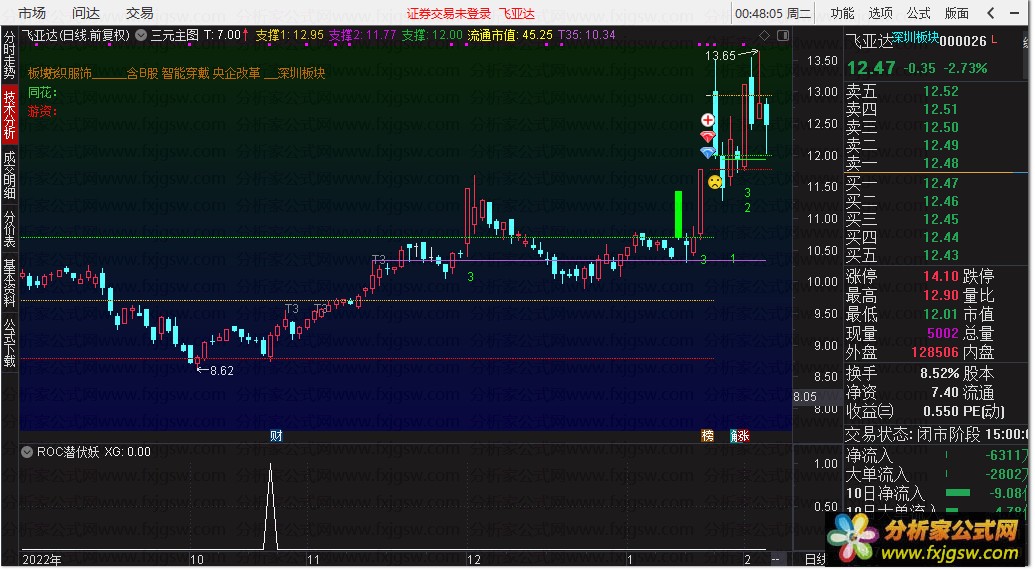
Task: Click the 8.05 cursor price tag on the axis
Action: [x=805, y=396]
